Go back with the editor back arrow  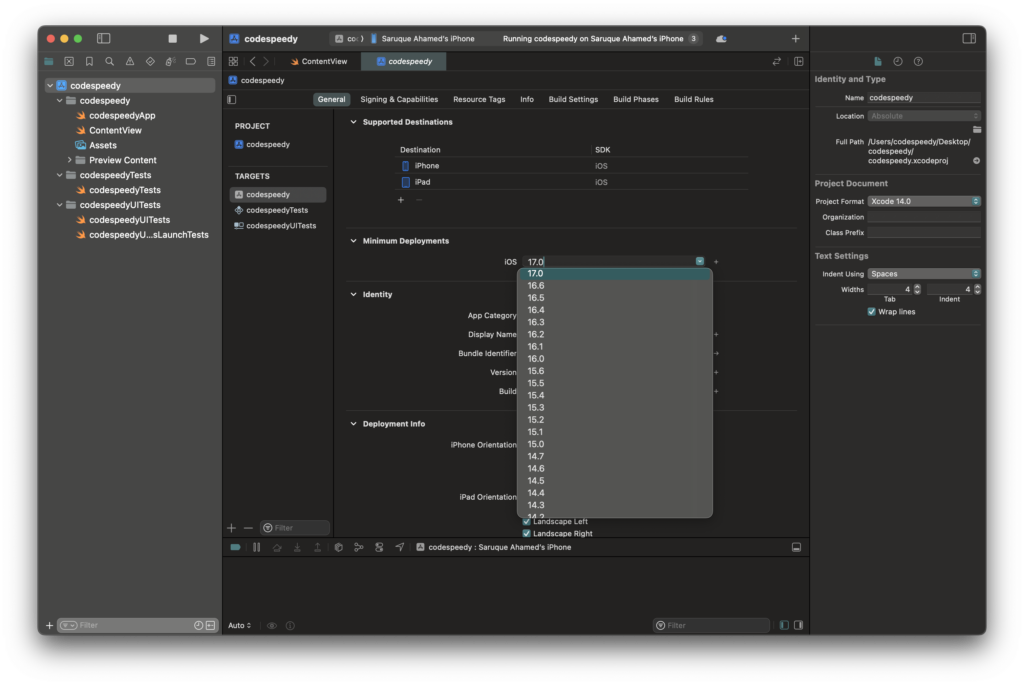pos(253,61)
